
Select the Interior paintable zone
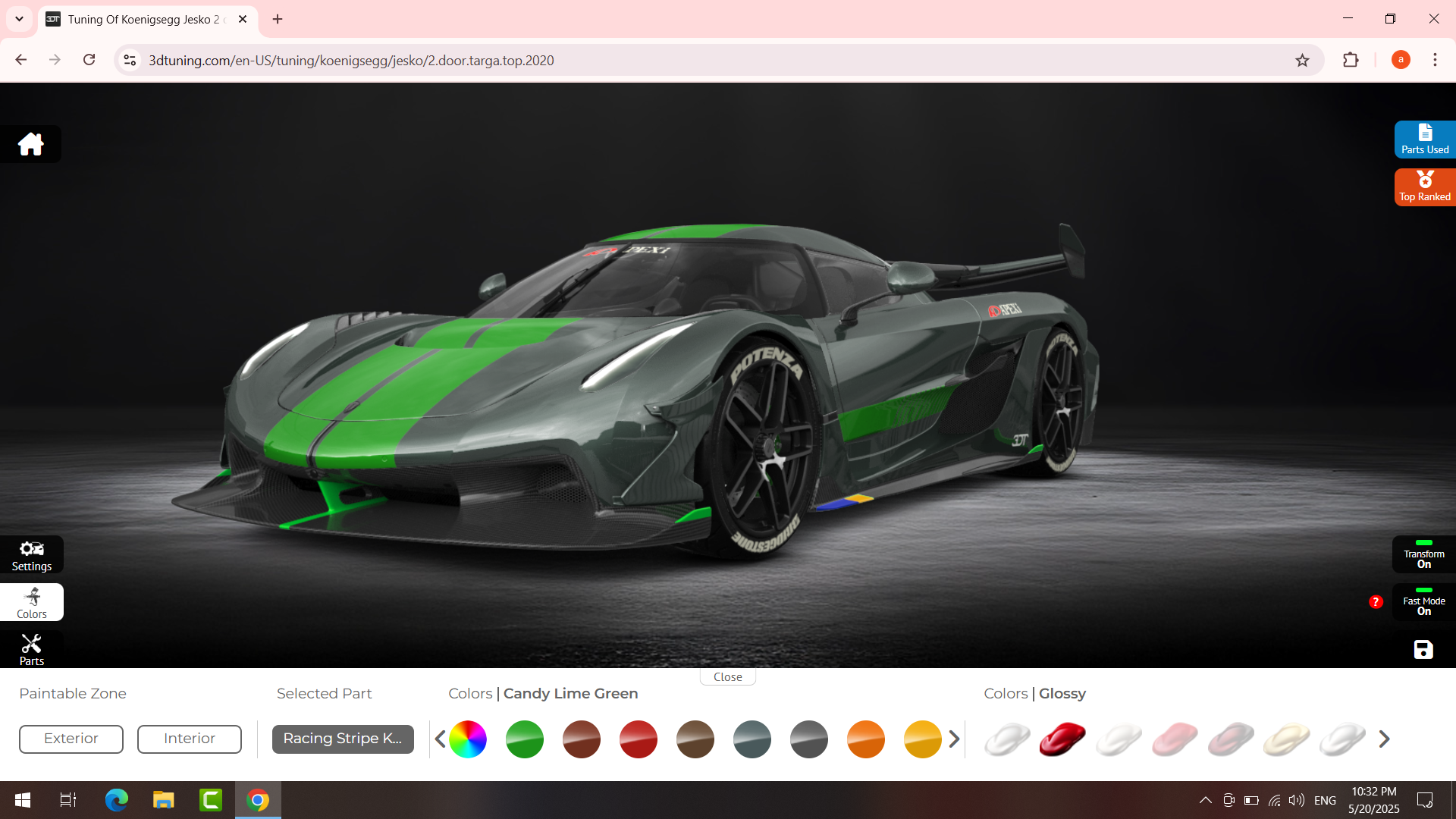coord(190,739)
